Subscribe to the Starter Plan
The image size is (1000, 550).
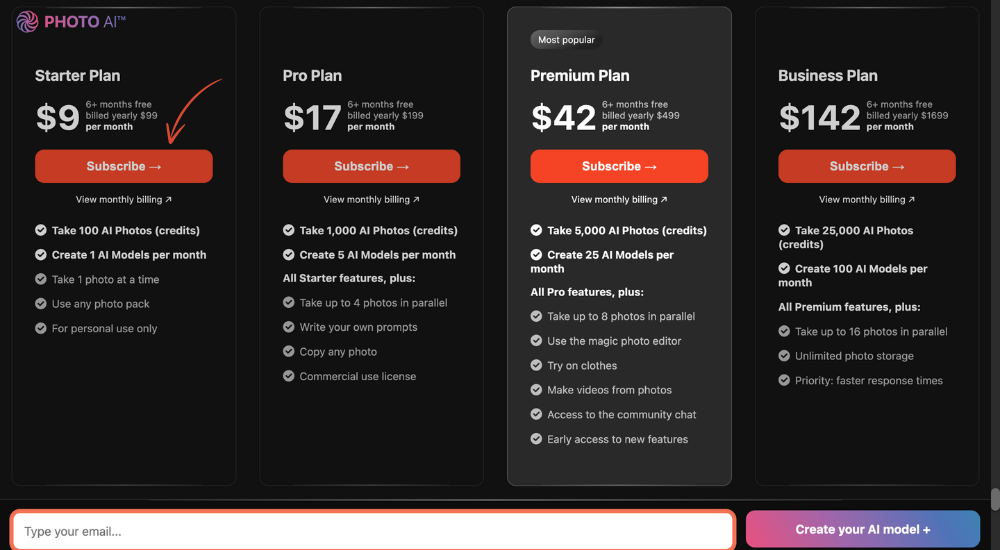click(124, 167)
